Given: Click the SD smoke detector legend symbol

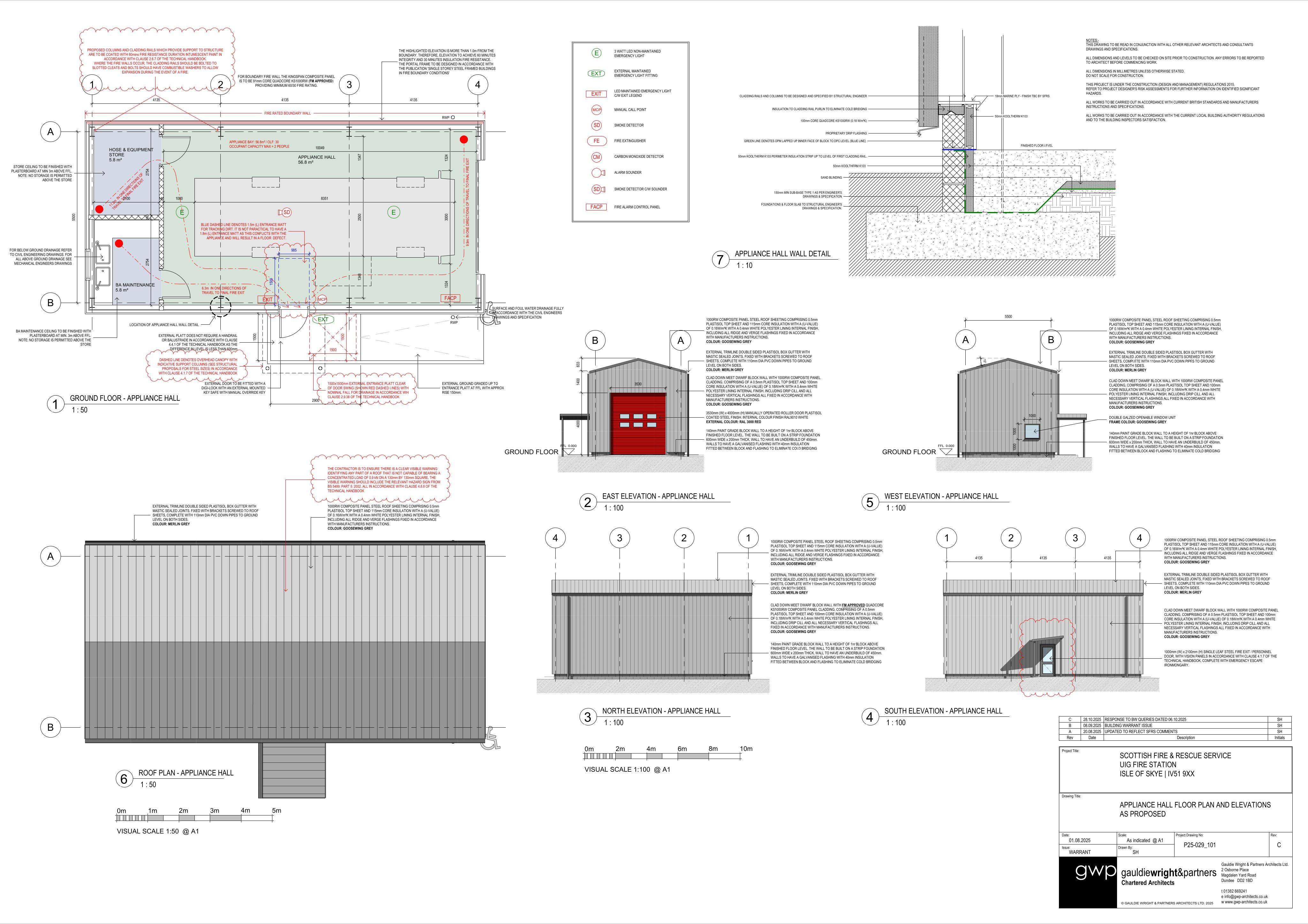Looking at the screenshot, I should pos(597,125).
